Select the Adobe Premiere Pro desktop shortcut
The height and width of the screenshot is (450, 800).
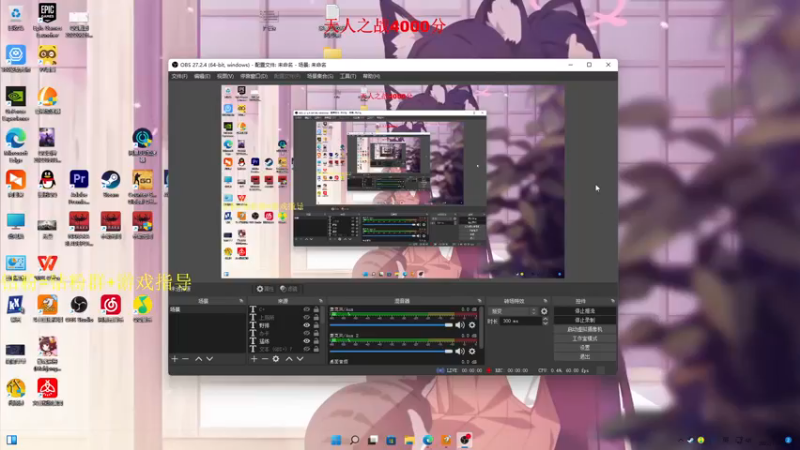[x=79, y=187]
